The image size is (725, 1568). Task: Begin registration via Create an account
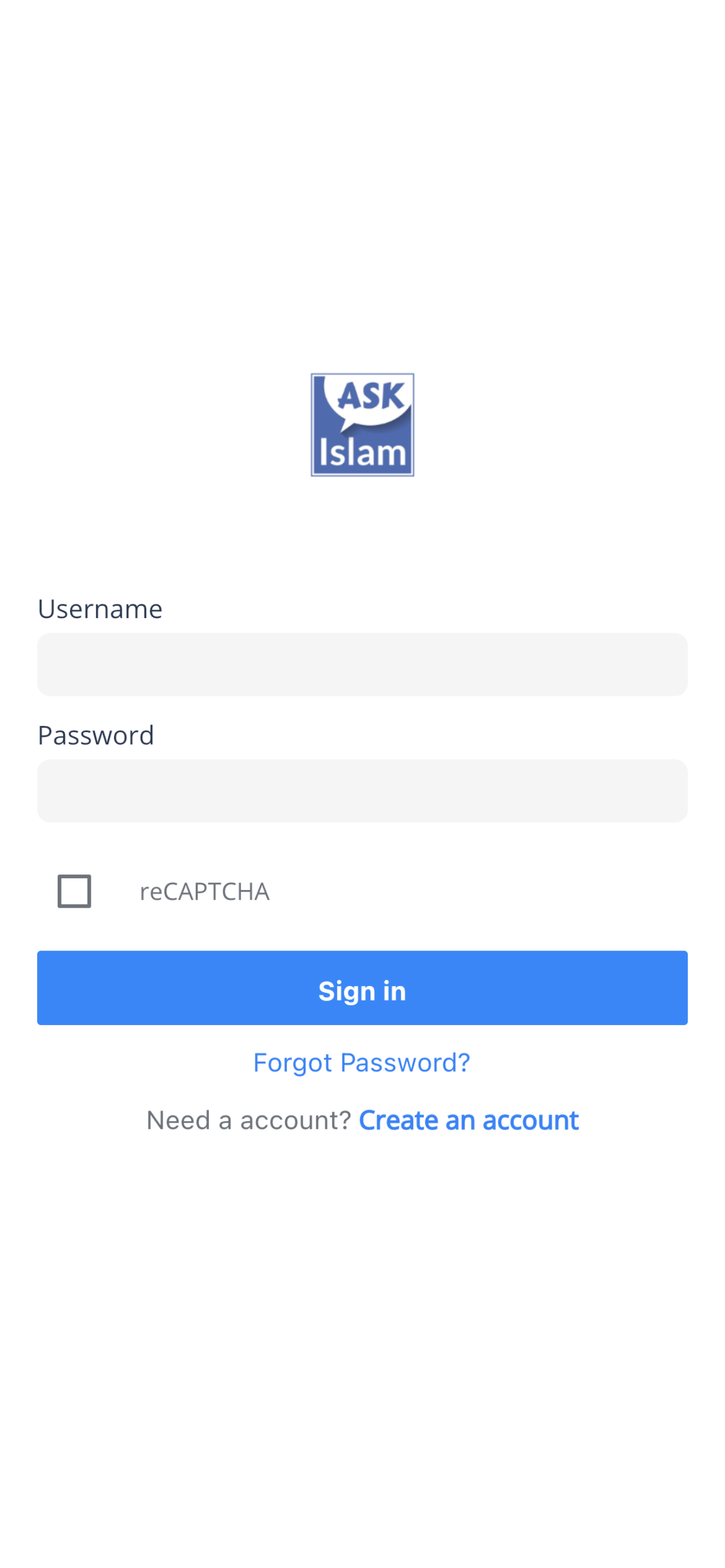[469, 1120]
